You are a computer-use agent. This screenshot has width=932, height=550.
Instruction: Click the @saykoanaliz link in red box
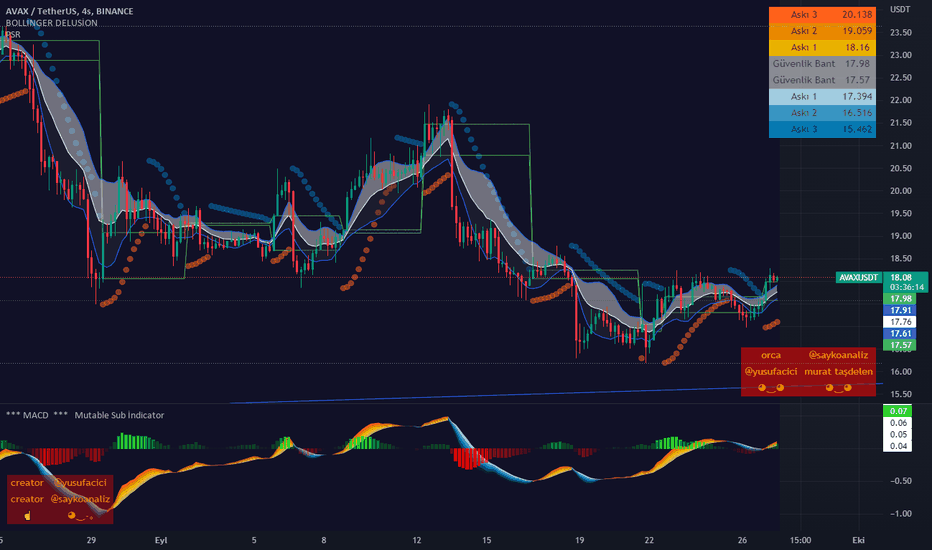coord(841,355)
